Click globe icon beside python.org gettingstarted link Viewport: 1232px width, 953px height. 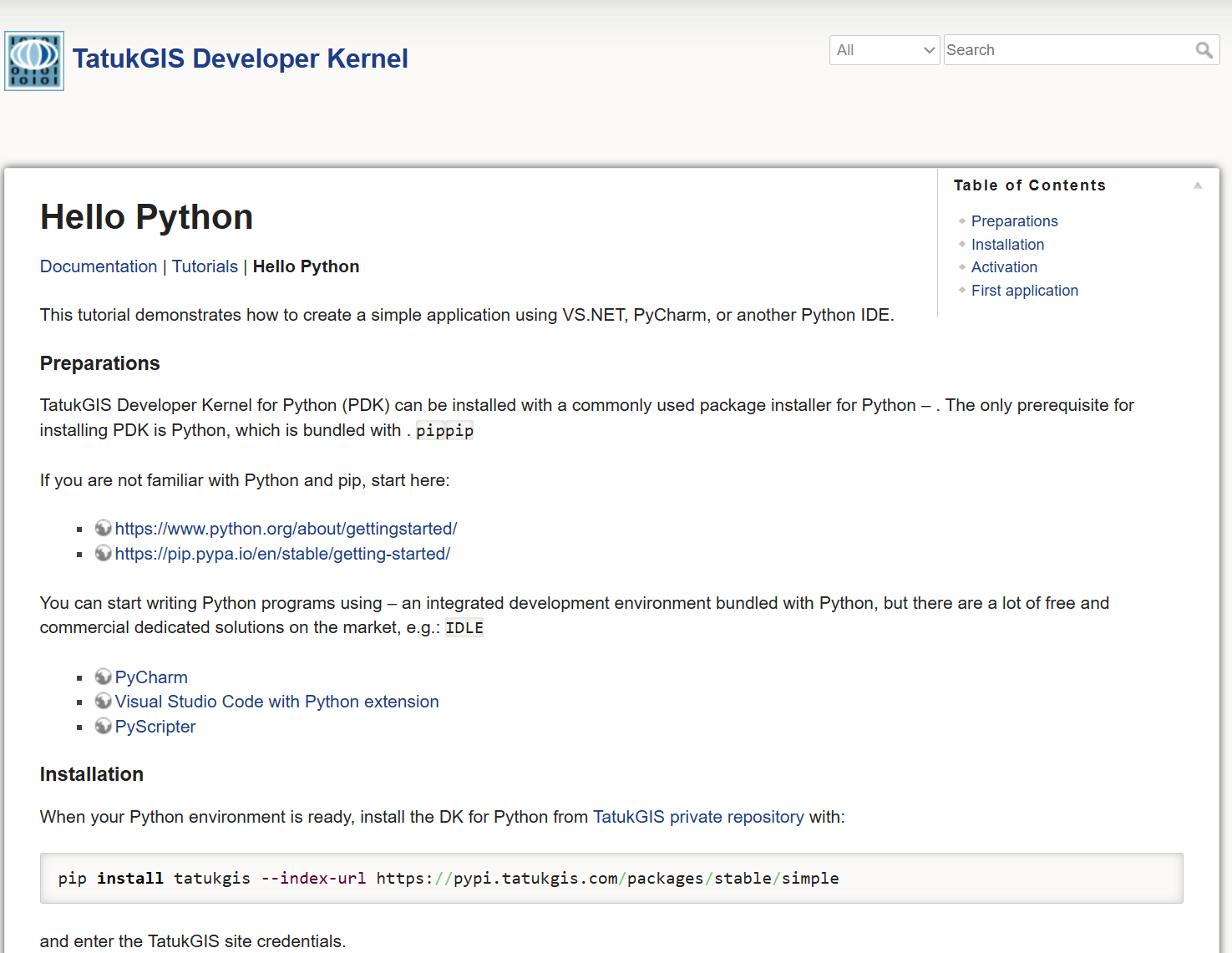[104, 528]
